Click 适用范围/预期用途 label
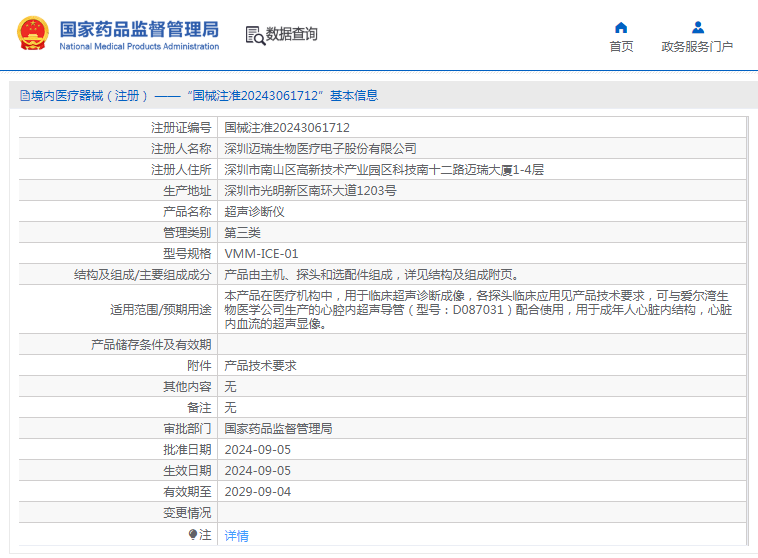Screen dimensions: 758x558 (x=160, y=309)
